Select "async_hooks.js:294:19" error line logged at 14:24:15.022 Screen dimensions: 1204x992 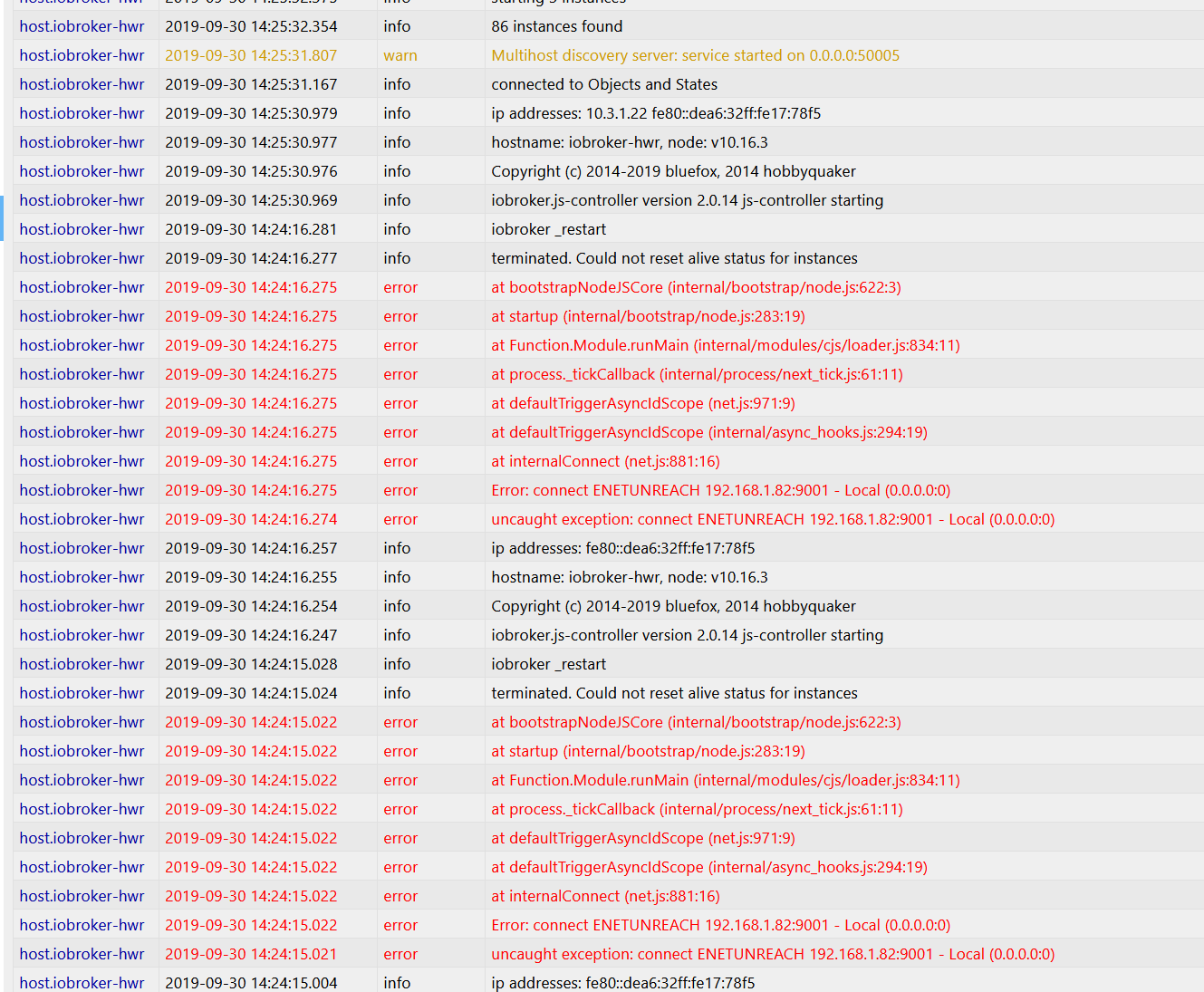(x=709, y=867)
